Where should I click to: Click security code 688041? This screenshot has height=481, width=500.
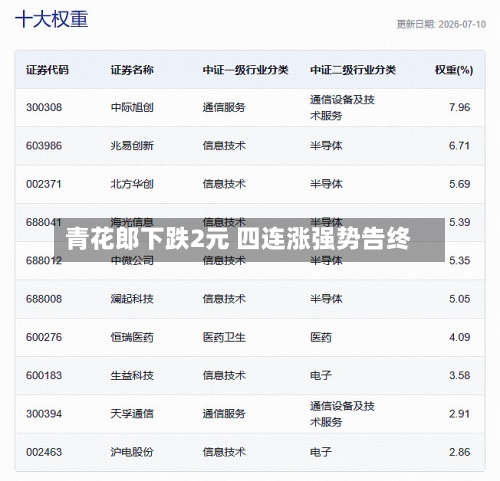pos(44,222)
